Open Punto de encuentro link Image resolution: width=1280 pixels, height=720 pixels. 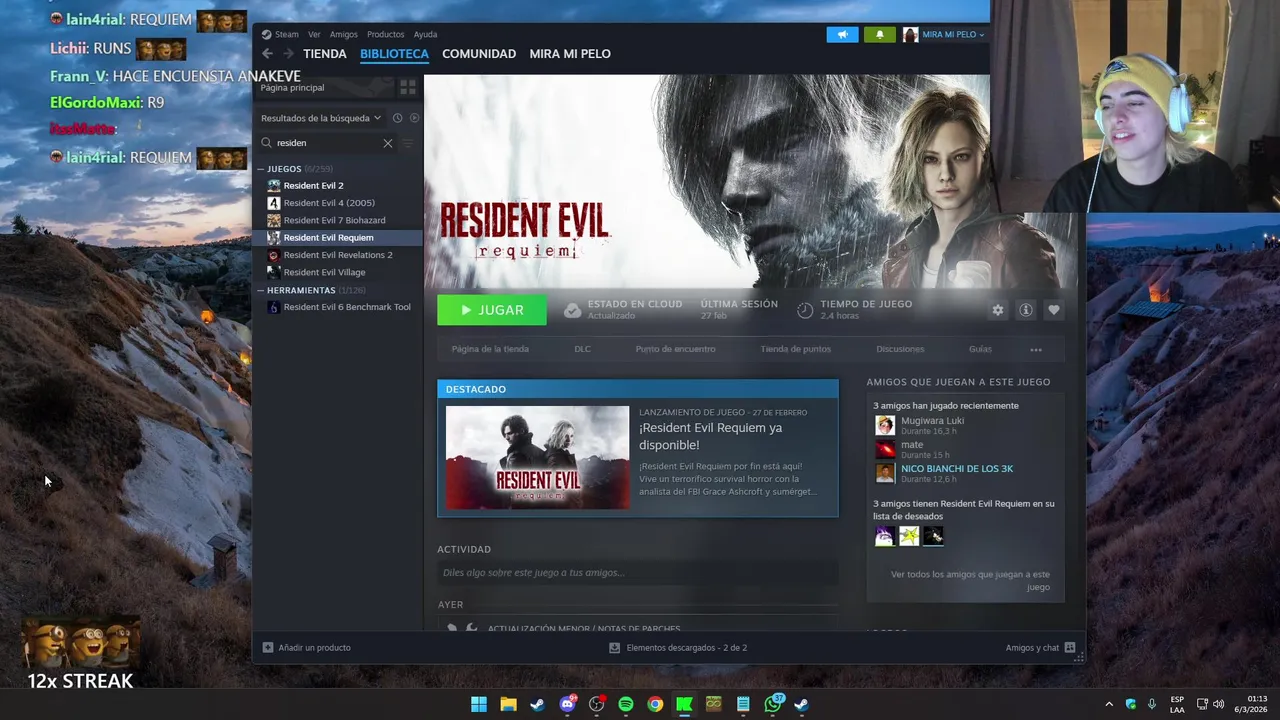675,349
